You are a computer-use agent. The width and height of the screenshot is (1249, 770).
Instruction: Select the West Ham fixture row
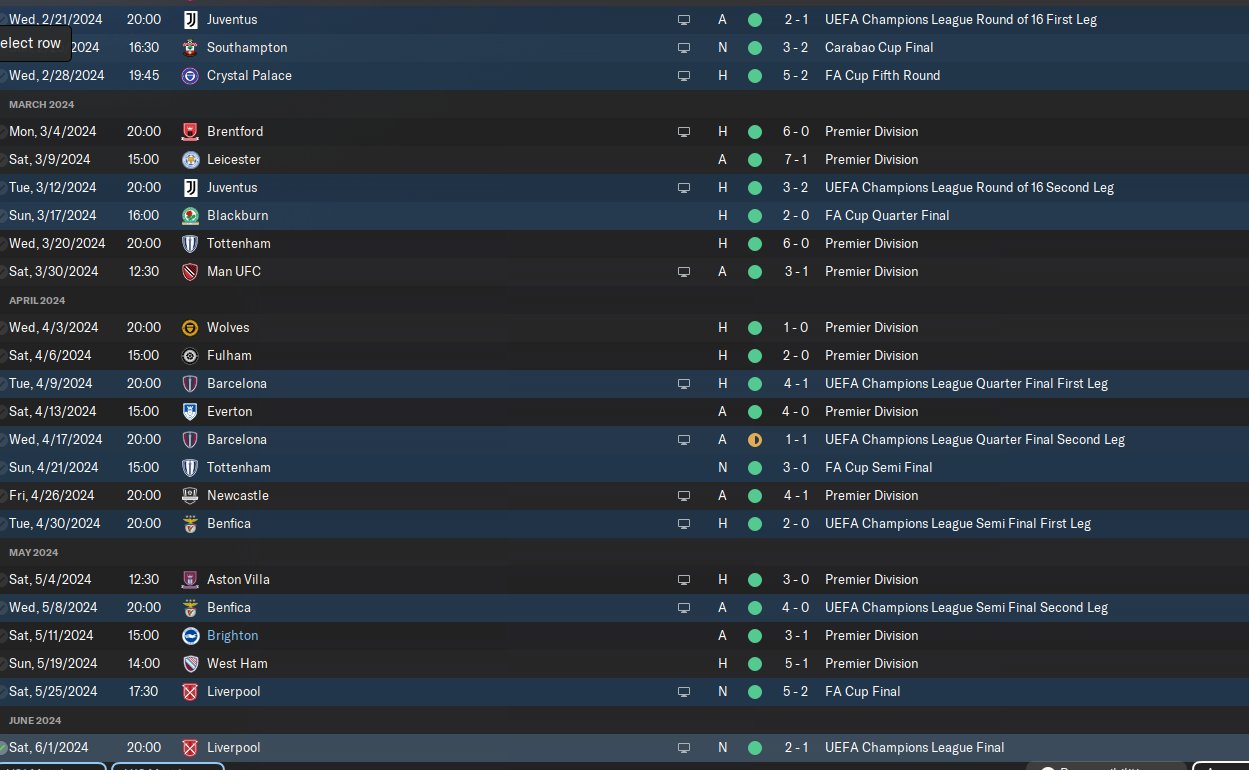(x=624, y=663)
